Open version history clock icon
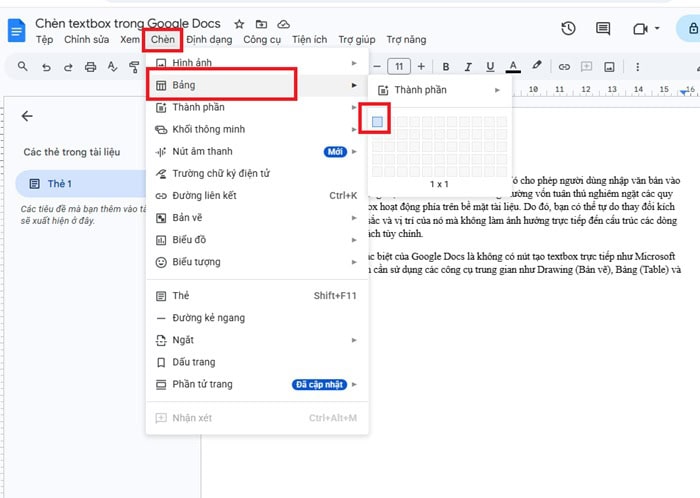 [x=568, y=29]
